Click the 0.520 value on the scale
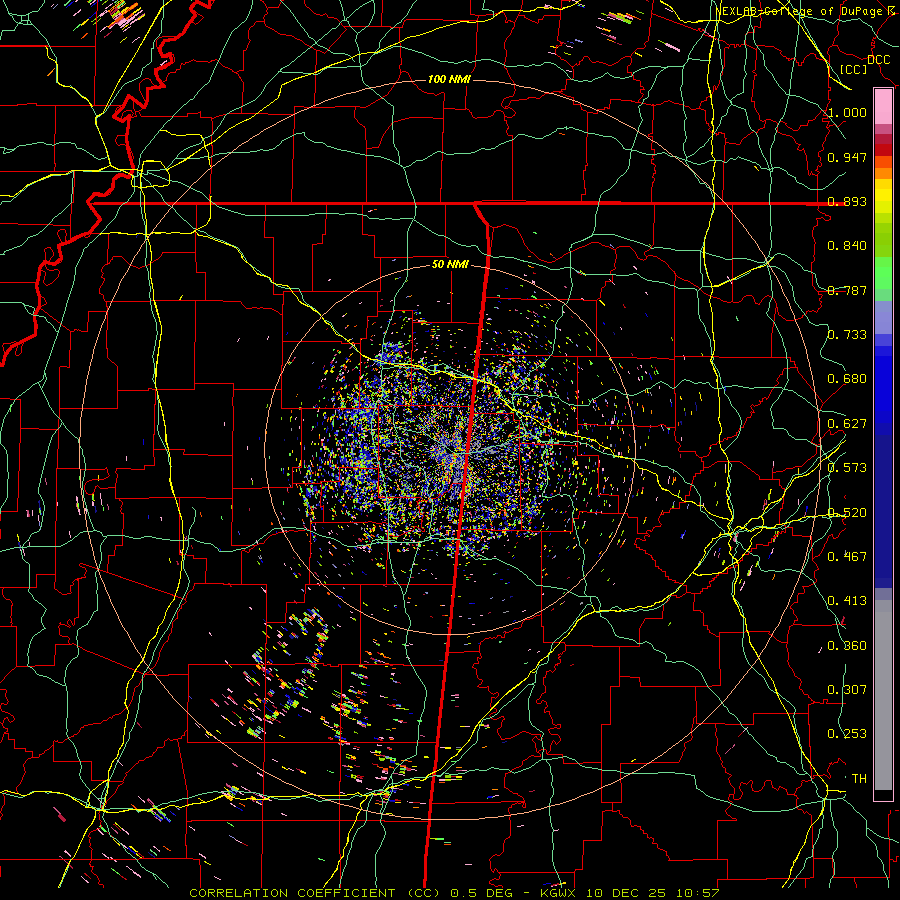This screenshot has width=900, height=900. click(x=847, y=513)
